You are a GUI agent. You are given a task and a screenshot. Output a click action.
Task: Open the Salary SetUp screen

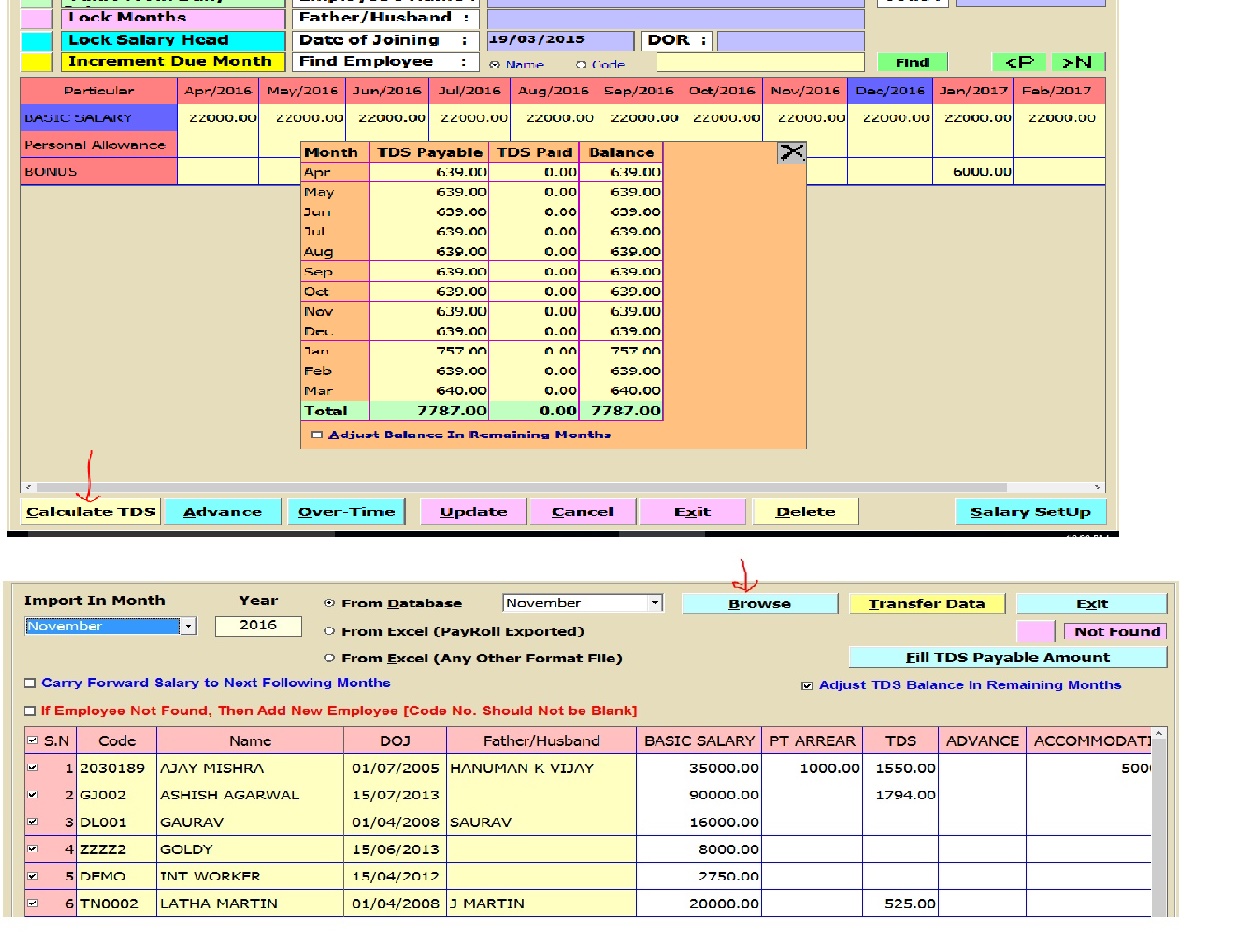[1030, 512]
